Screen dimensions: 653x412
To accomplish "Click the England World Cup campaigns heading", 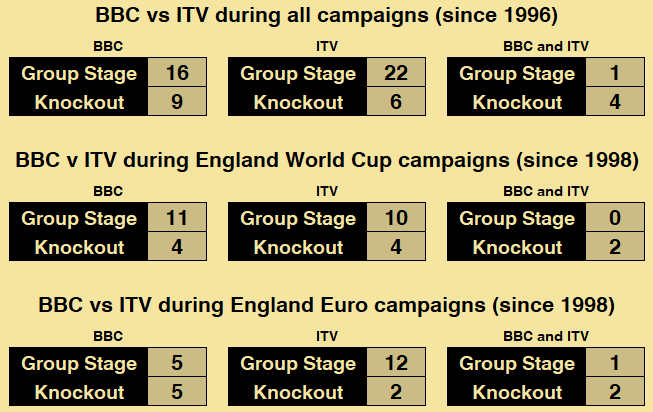I will point(326,160).
